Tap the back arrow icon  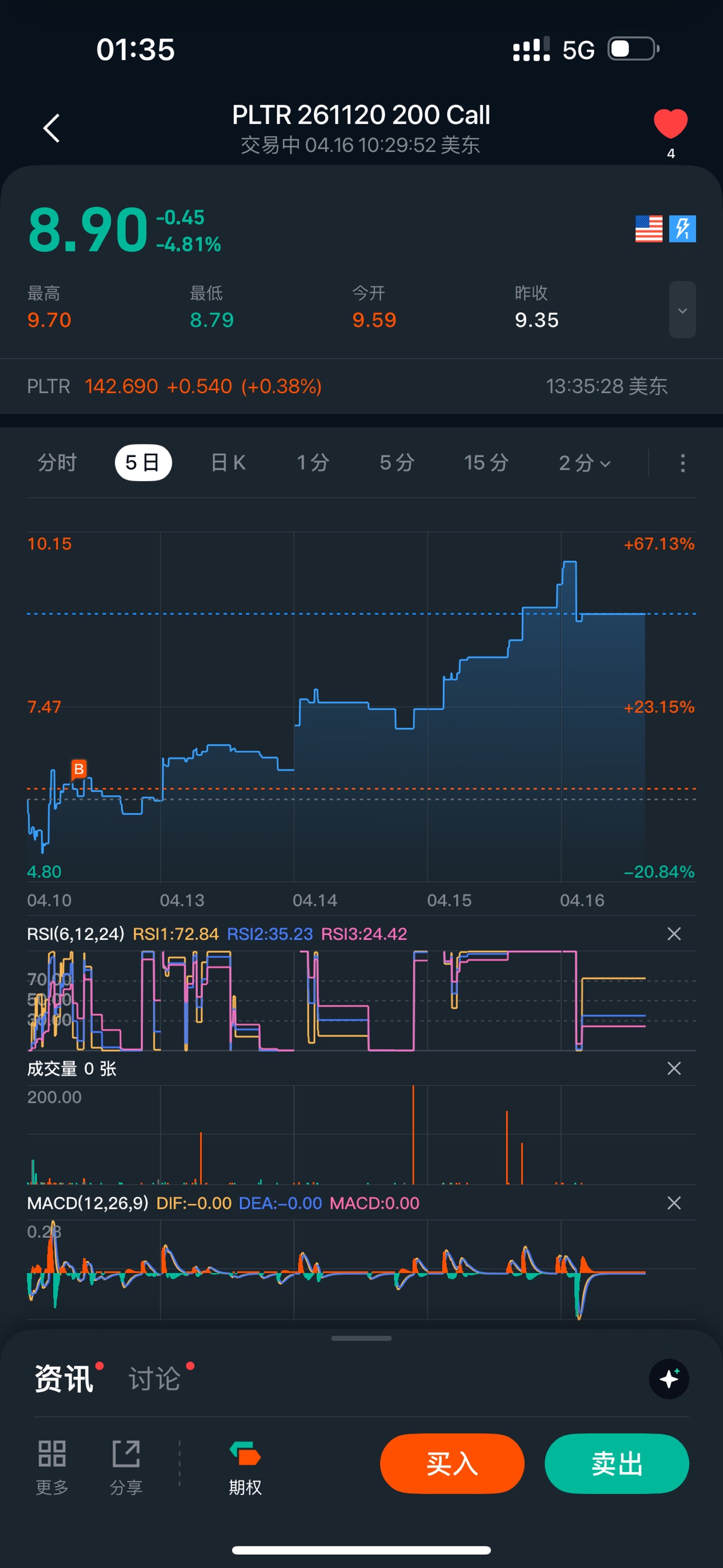pos(52,128)
